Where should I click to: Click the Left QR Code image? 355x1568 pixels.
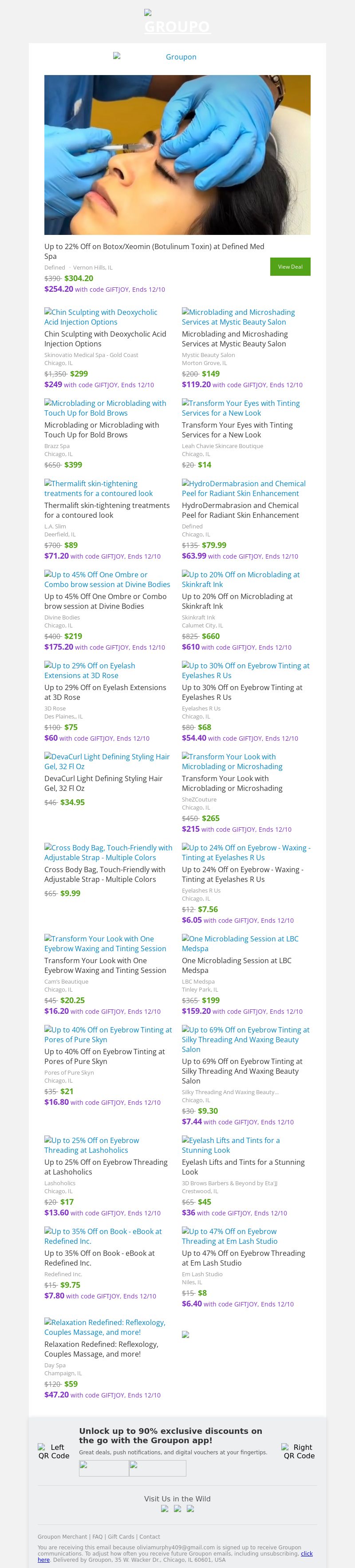[x=54, y=1451]
